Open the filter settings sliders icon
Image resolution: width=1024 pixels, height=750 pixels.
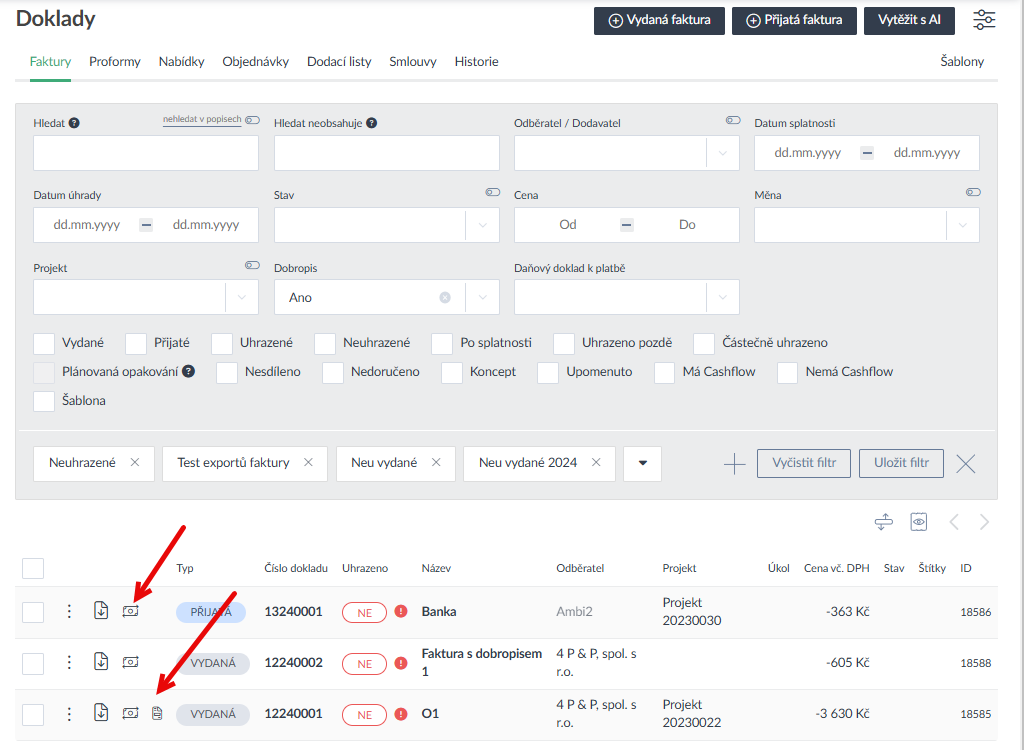click(x=984, y=20)
